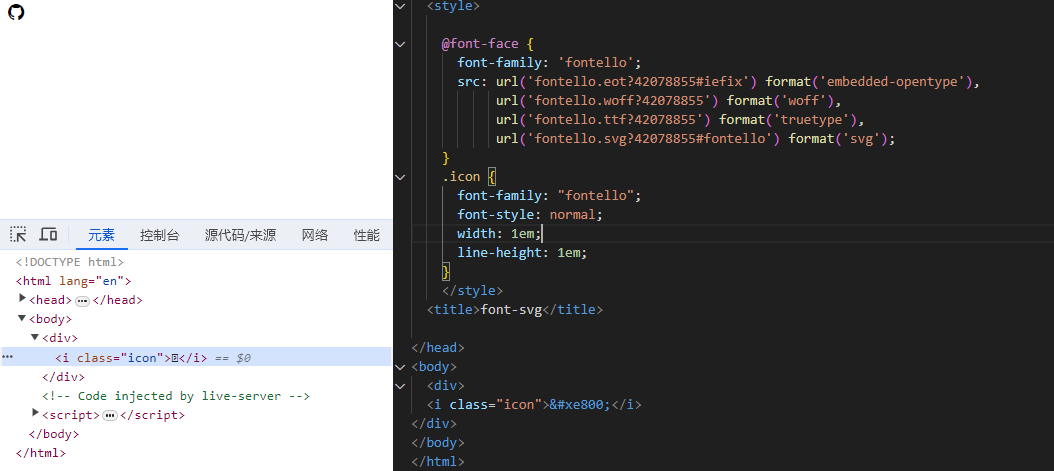This screenshot has width=1054, height=471.
Task: Place cursor on line-height: 1em line
Action: pos(522,253)
